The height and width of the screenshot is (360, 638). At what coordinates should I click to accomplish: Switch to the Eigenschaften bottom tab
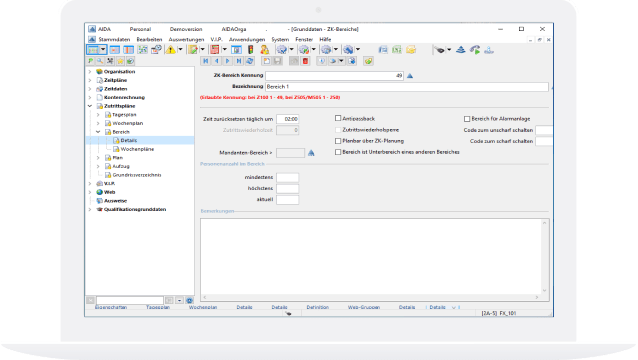tap(111, 307)
